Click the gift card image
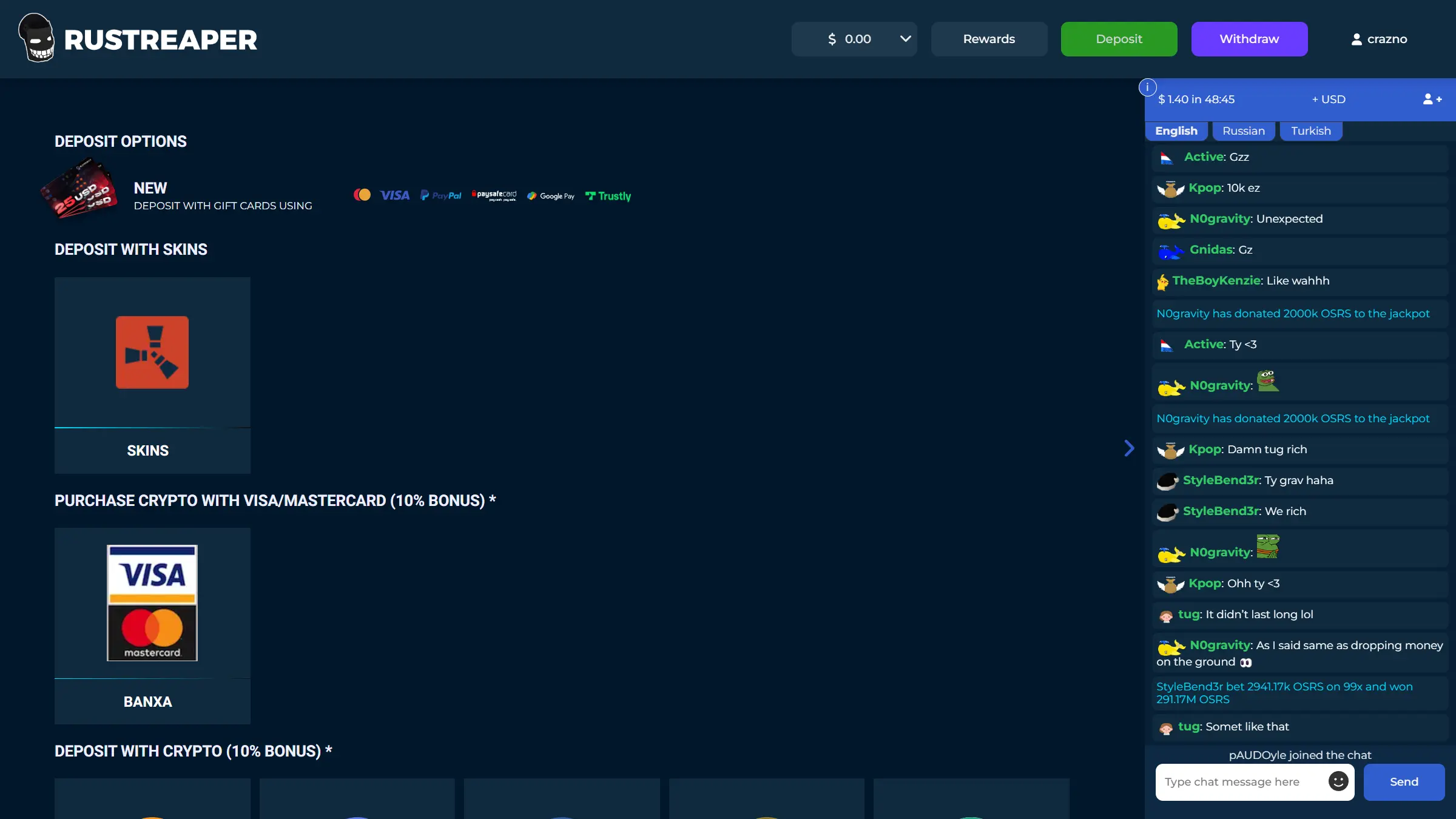Screen dimensions: 1456x819 [79, 188]
